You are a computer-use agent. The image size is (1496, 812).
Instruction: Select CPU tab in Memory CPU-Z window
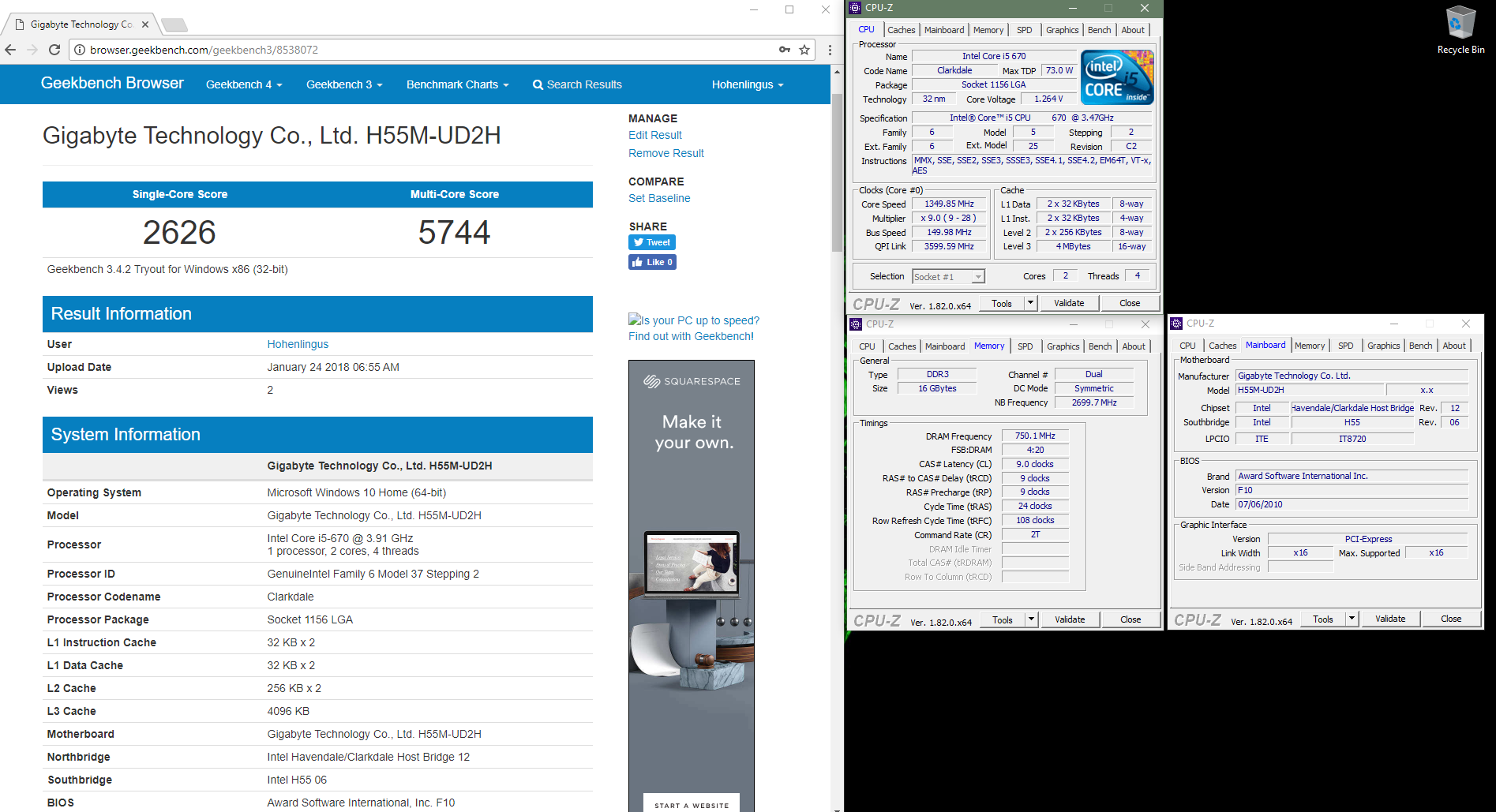click(x=867, y=346)
